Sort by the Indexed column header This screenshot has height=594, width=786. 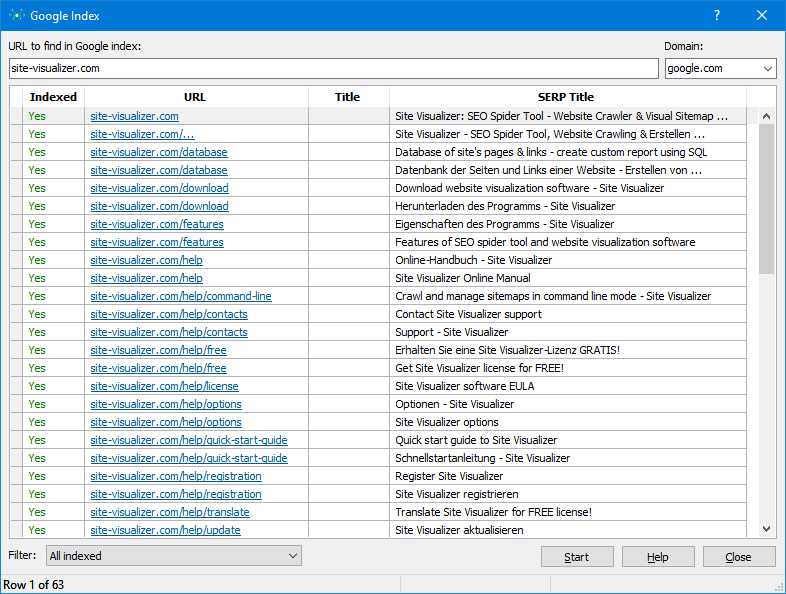pos(53,97)
